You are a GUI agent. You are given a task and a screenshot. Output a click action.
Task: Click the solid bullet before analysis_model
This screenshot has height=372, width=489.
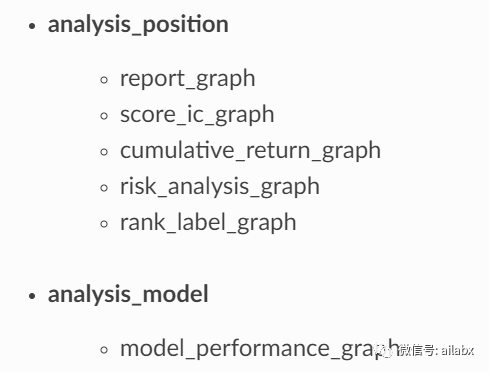coord(32,296)
